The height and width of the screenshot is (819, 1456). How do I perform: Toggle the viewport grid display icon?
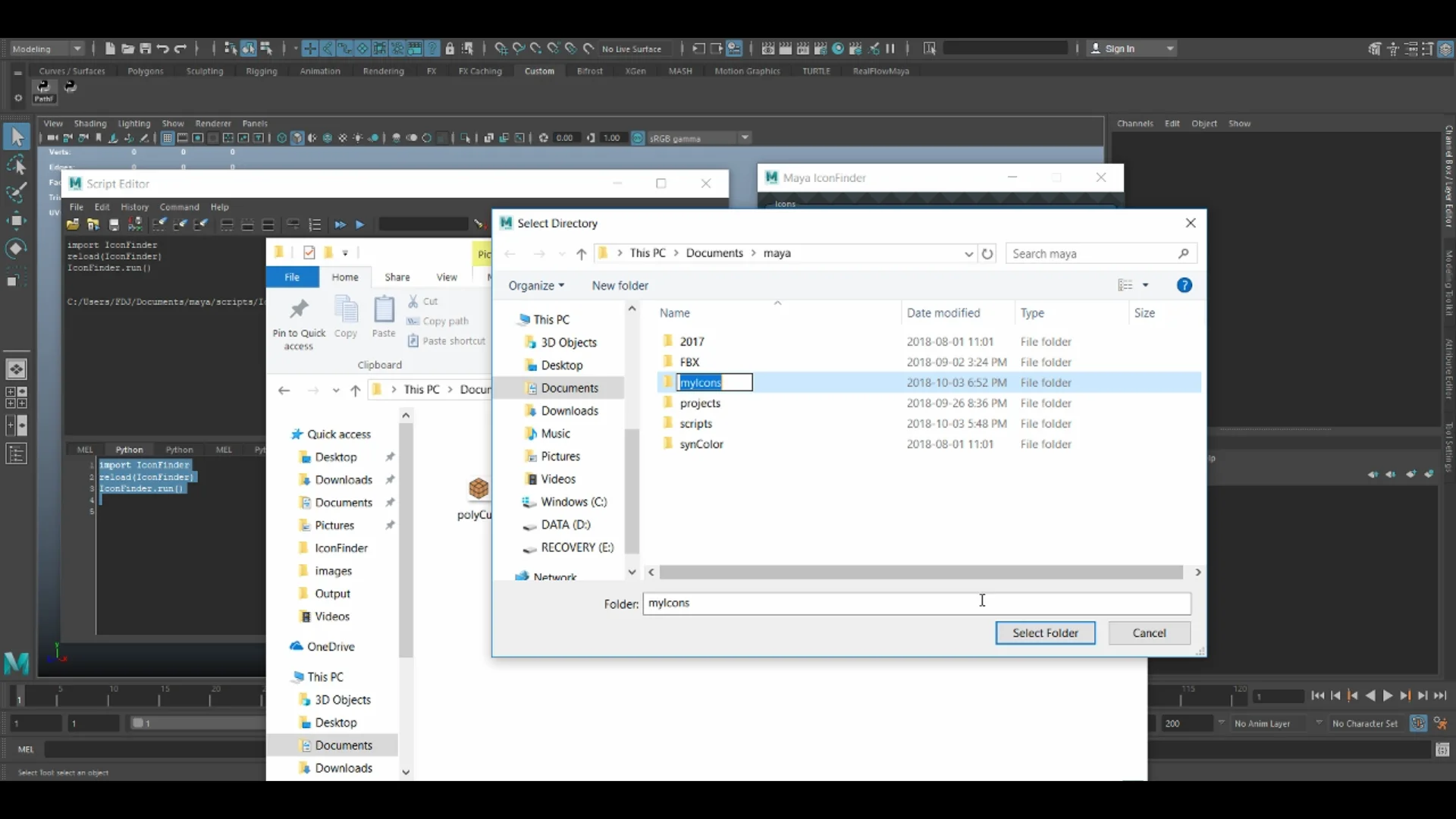pyautogui.click(x=168, y=138)
